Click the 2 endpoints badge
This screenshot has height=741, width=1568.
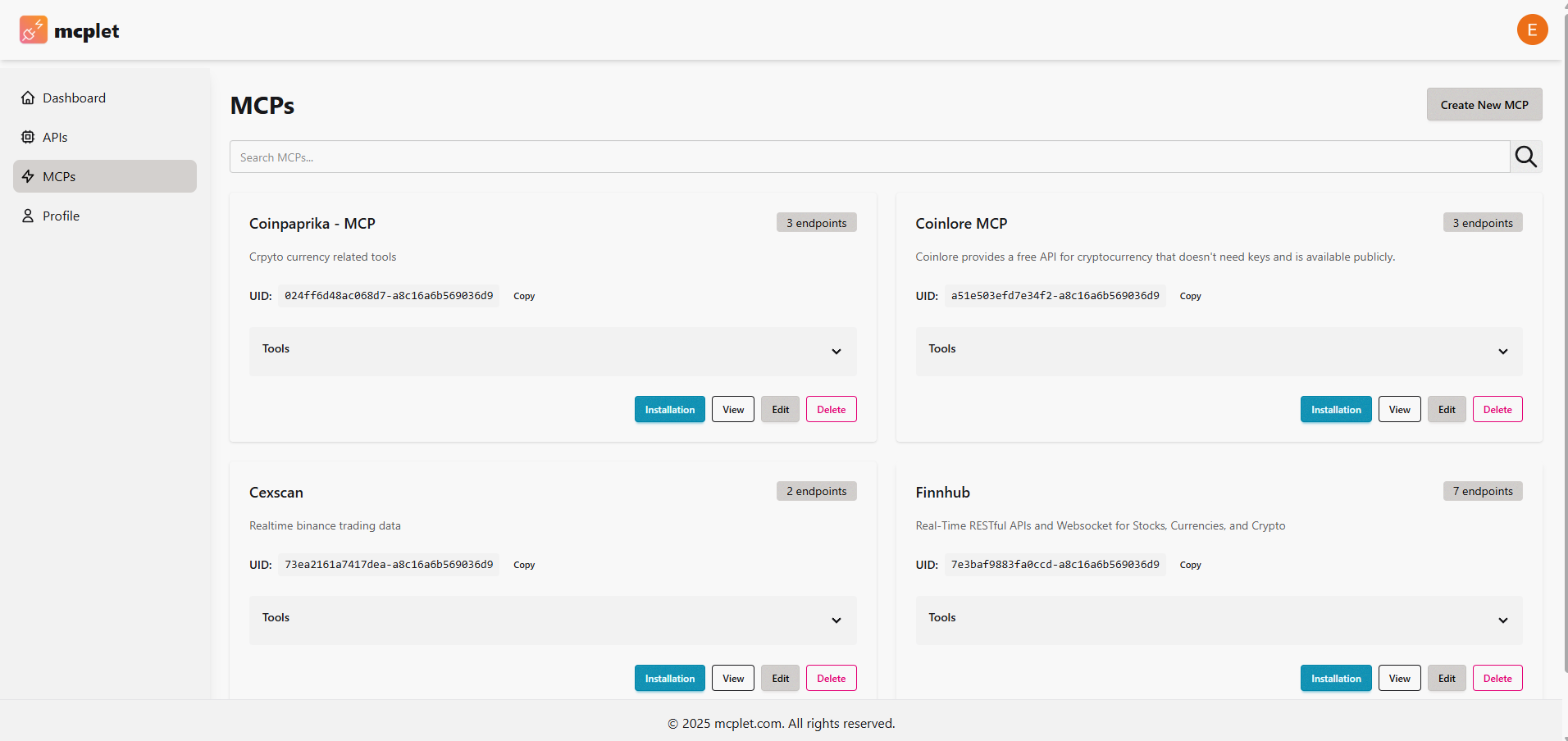pyautogui.click(x=816, y=491)
